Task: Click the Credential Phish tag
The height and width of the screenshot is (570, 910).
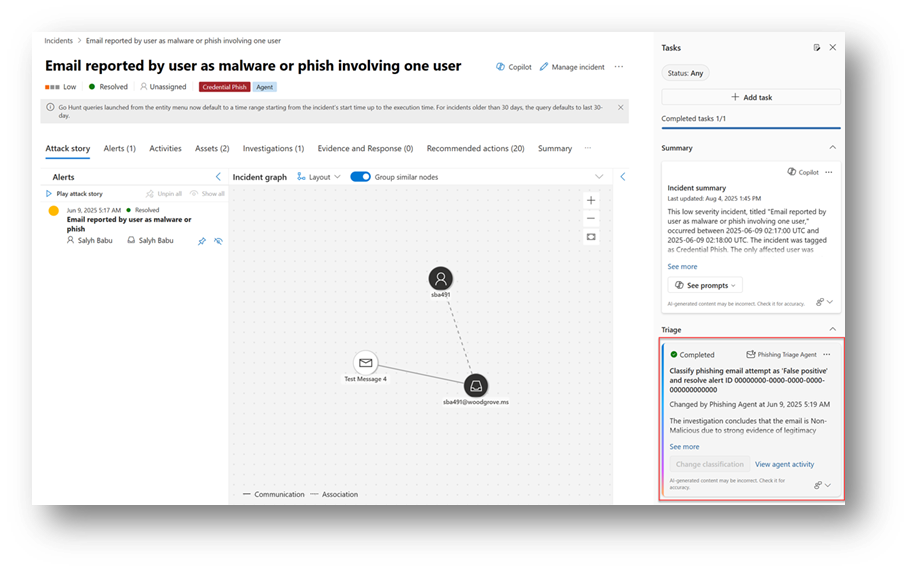Action: click(225, 87)
